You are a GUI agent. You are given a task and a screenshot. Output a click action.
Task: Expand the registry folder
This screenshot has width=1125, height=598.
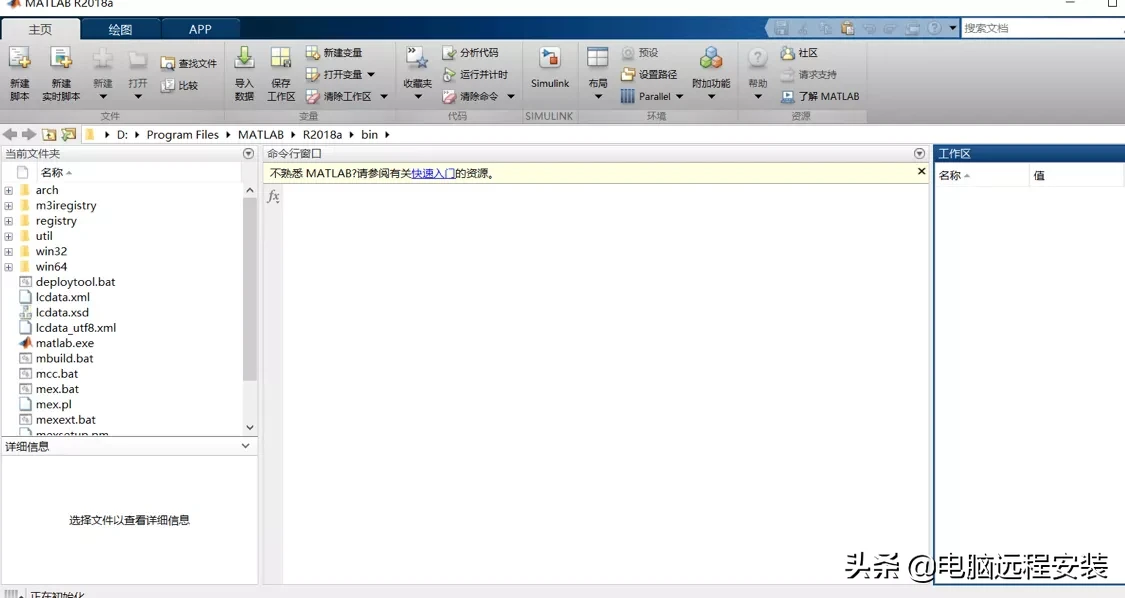(x=9, y=221)
